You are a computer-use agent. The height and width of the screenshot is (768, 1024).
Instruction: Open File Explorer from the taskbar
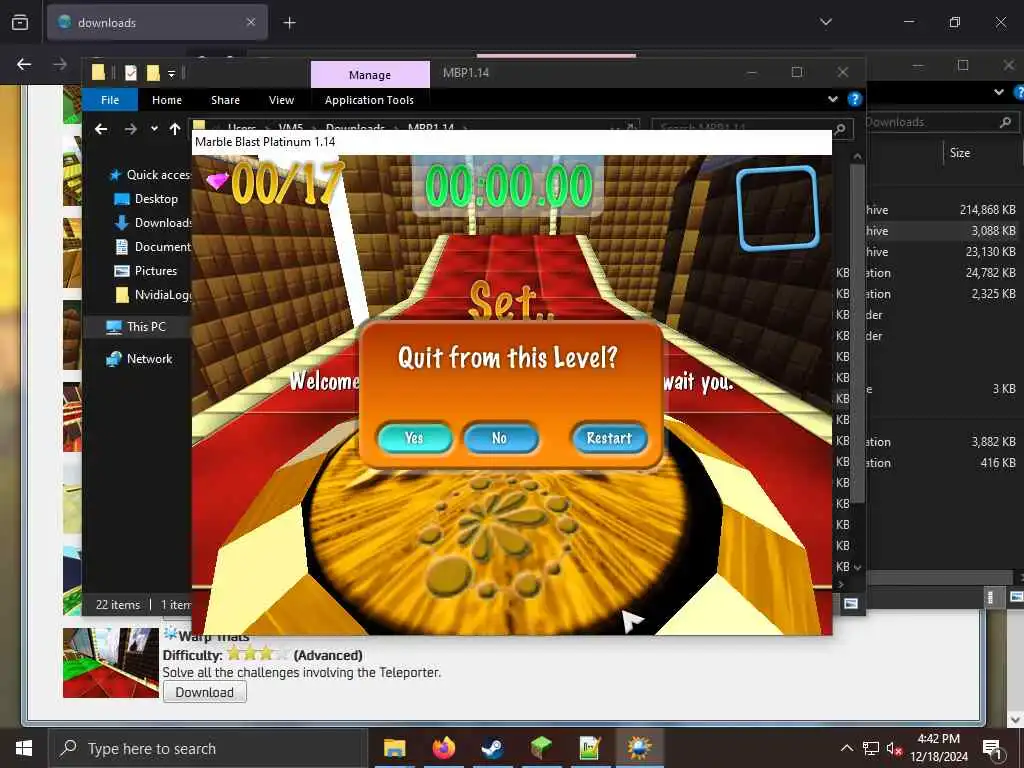point(394,748)
